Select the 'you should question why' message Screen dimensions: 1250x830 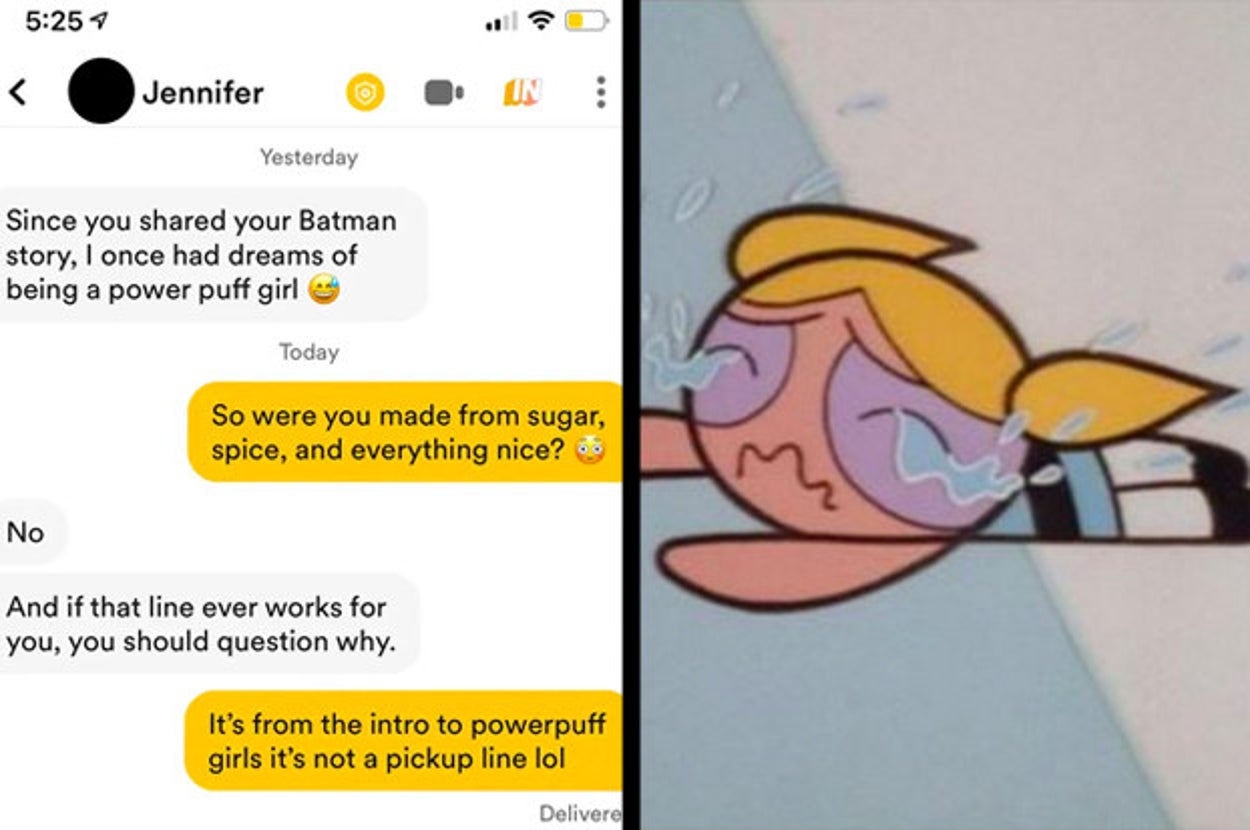coord(207,623)
